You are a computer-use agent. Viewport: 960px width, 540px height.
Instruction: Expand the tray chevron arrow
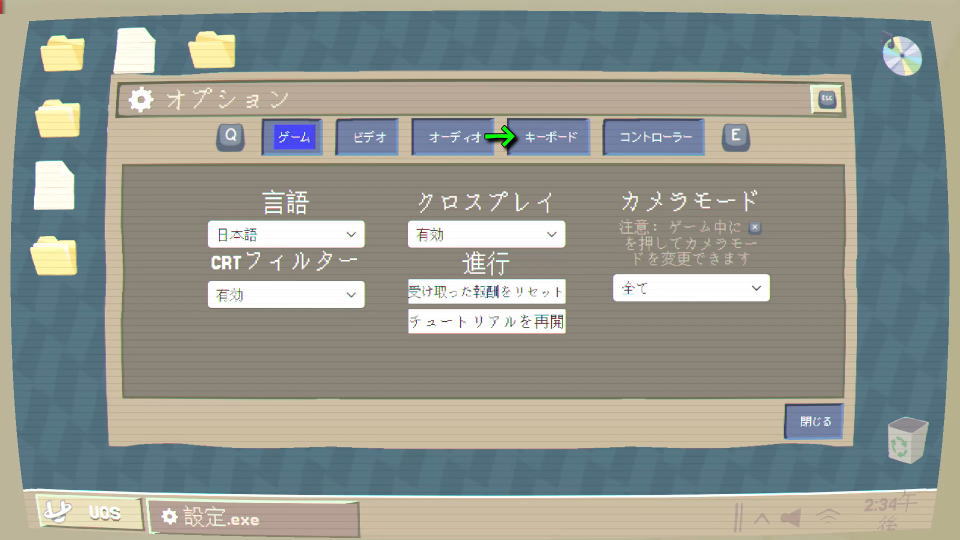761,518
